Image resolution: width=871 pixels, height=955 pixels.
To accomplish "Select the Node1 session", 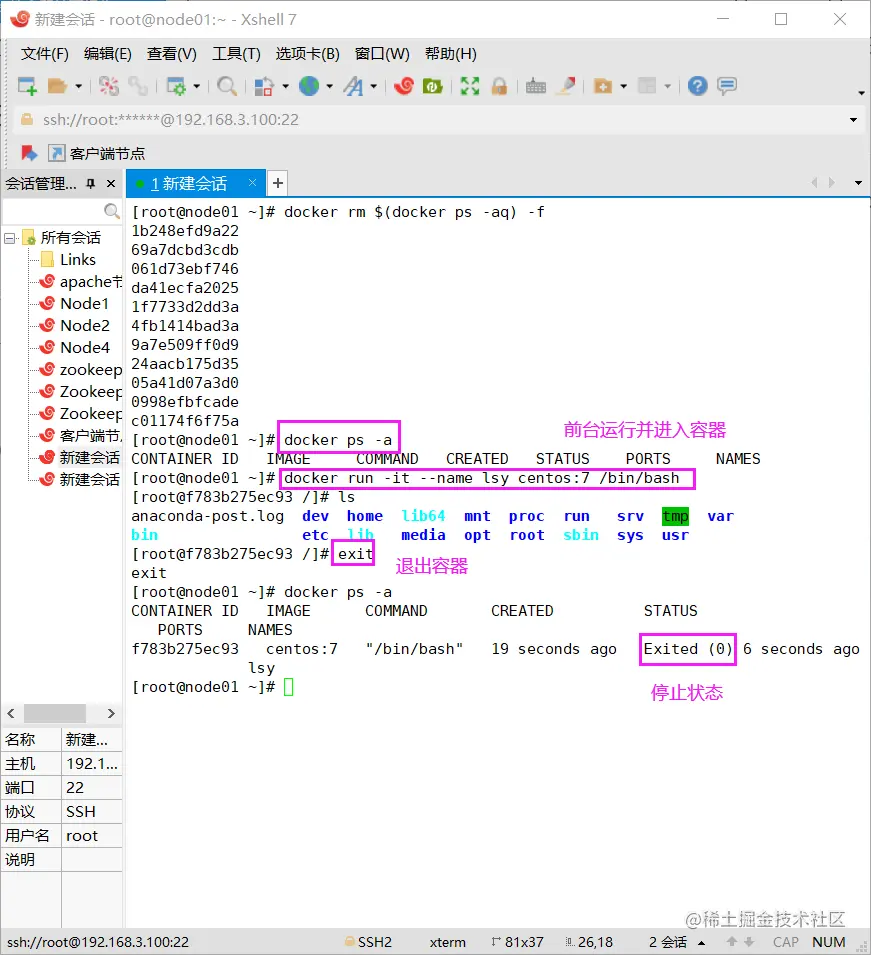I will (84, 304).
